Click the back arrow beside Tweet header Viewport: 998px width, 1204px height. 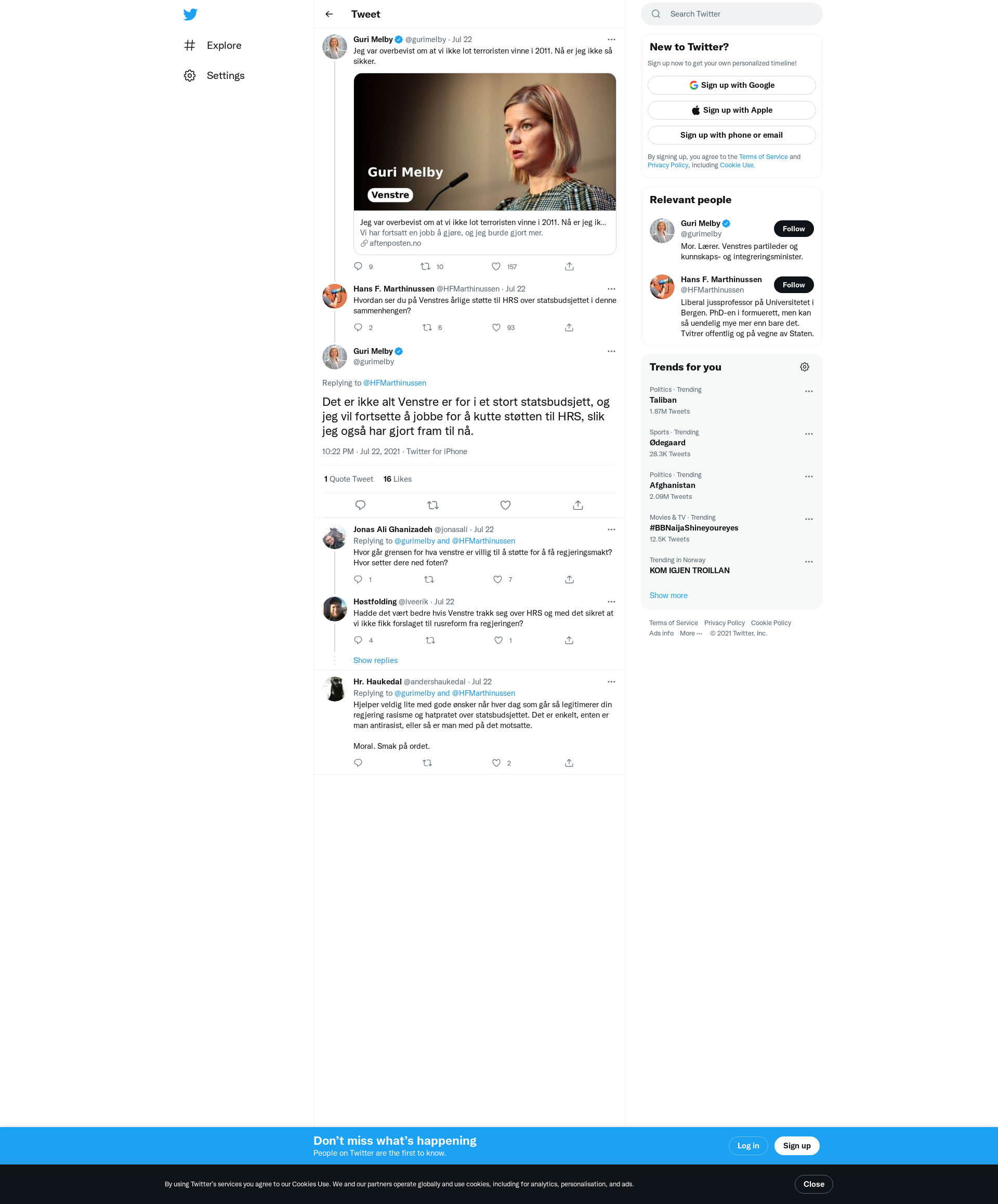(x=329, y=15)
